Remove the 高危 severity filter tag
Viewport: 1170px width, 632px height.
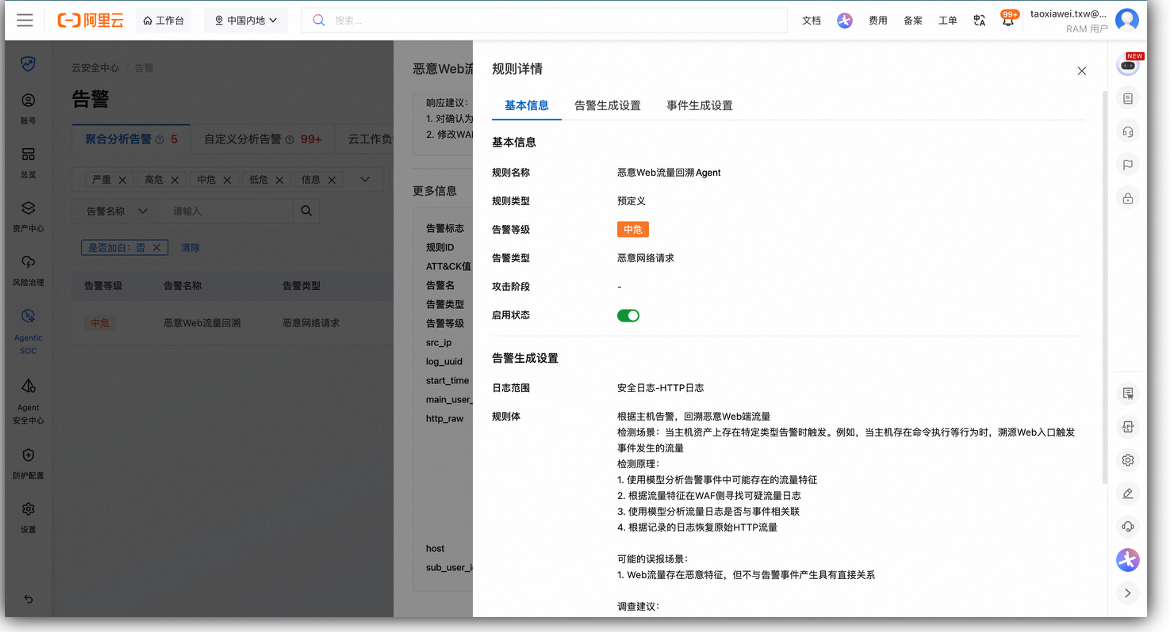click(x=175, y=180)
